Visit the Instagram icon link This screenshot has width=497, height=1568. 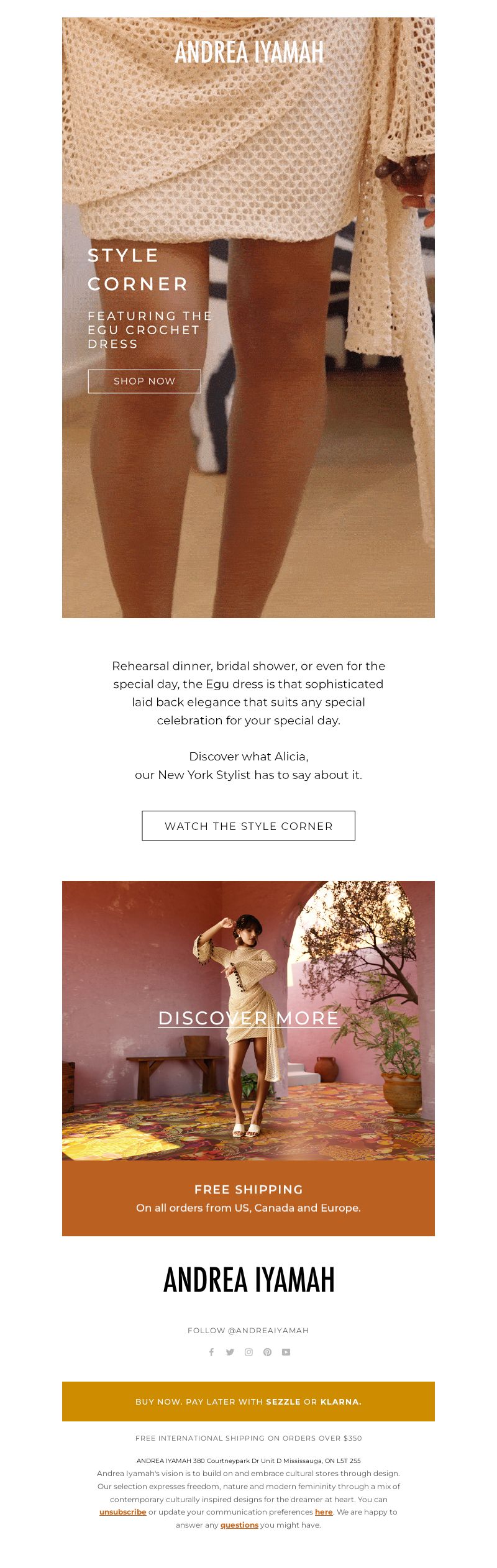[248, 1352]
